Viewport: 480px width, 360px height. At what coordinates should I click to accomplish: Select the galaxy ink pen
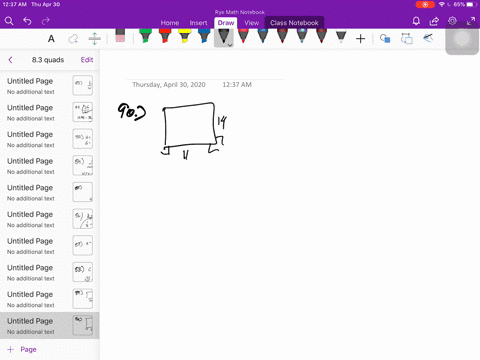coord(302,36)
